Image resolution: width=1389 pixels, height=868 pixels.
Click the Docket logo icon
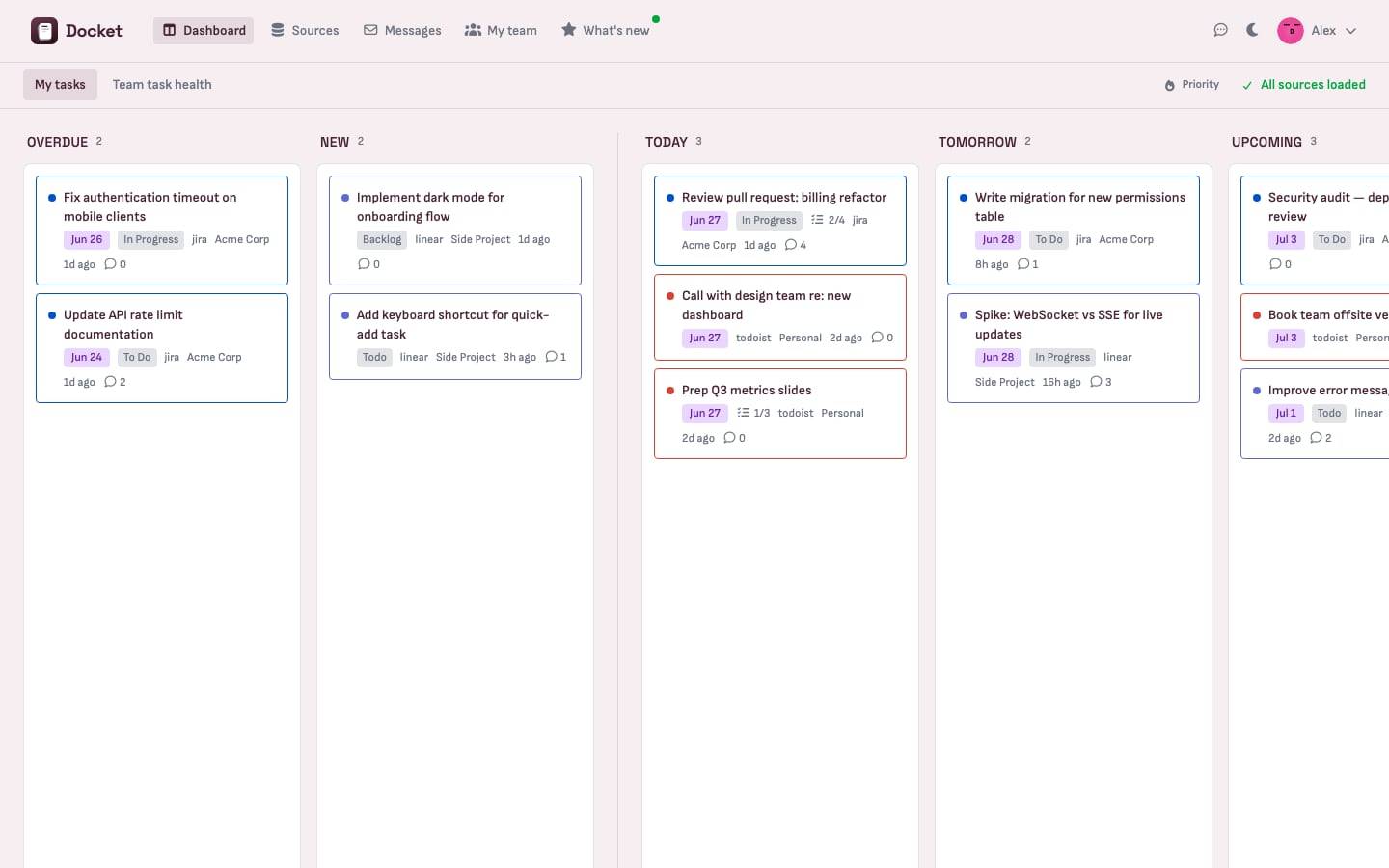[44, 31]
